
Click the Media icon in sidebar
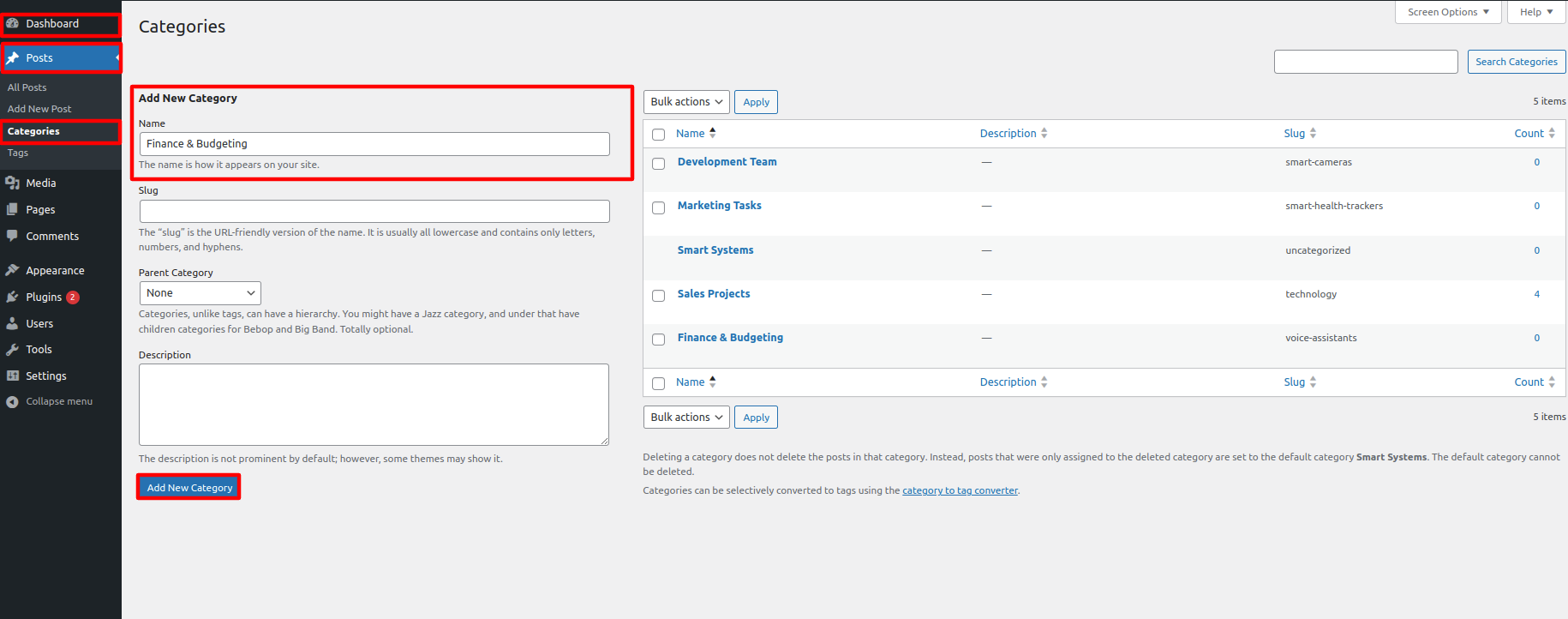click(x=12, y=183)
